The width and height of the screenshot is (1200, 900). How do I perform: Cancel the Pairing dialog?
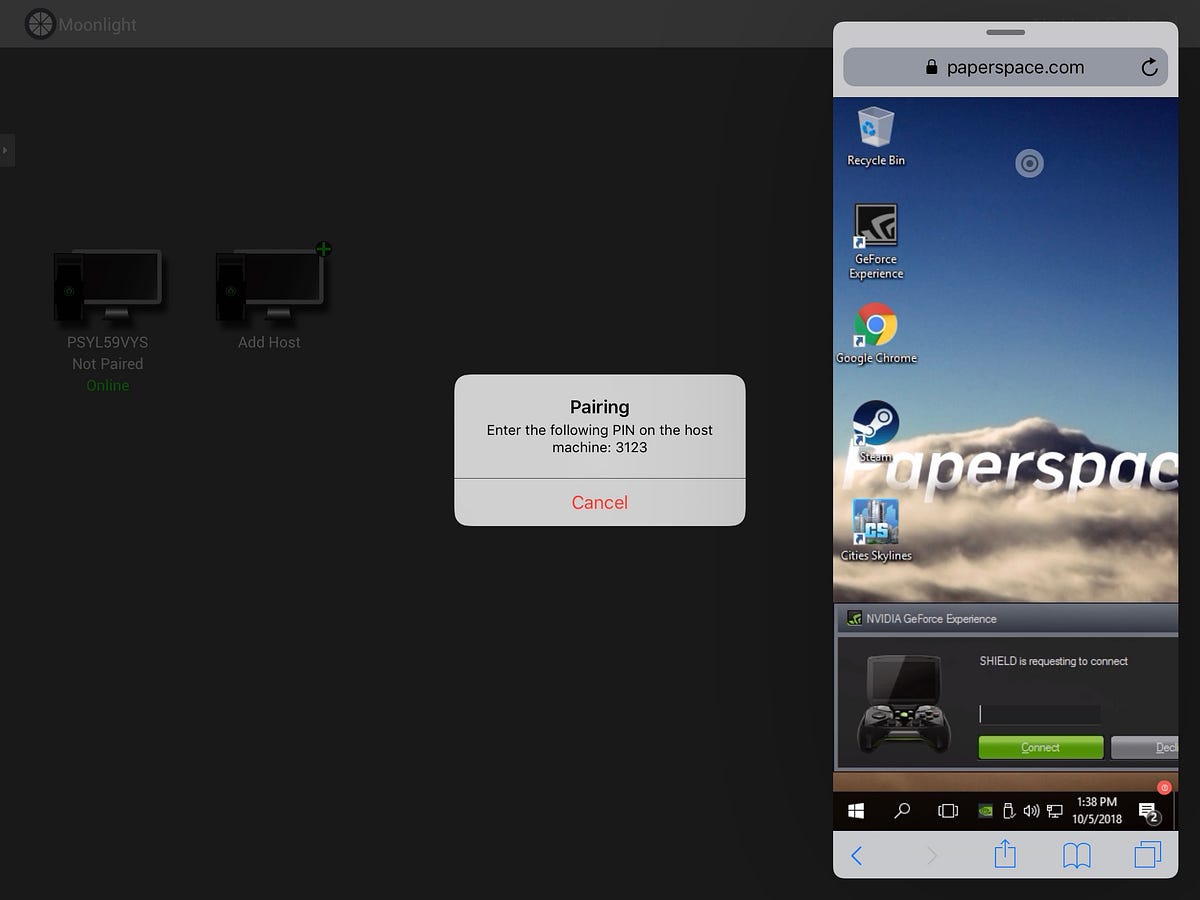[x=600, y=502]
